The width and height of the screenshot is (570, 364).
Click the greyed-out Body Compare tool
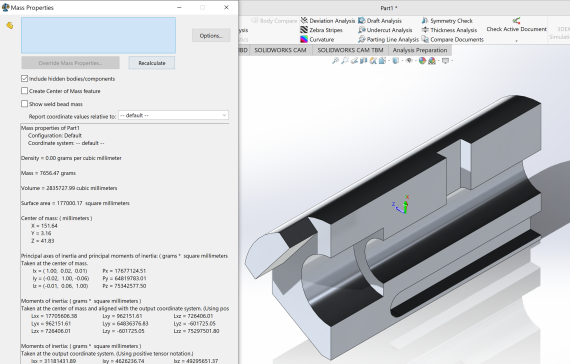(274, 21)
